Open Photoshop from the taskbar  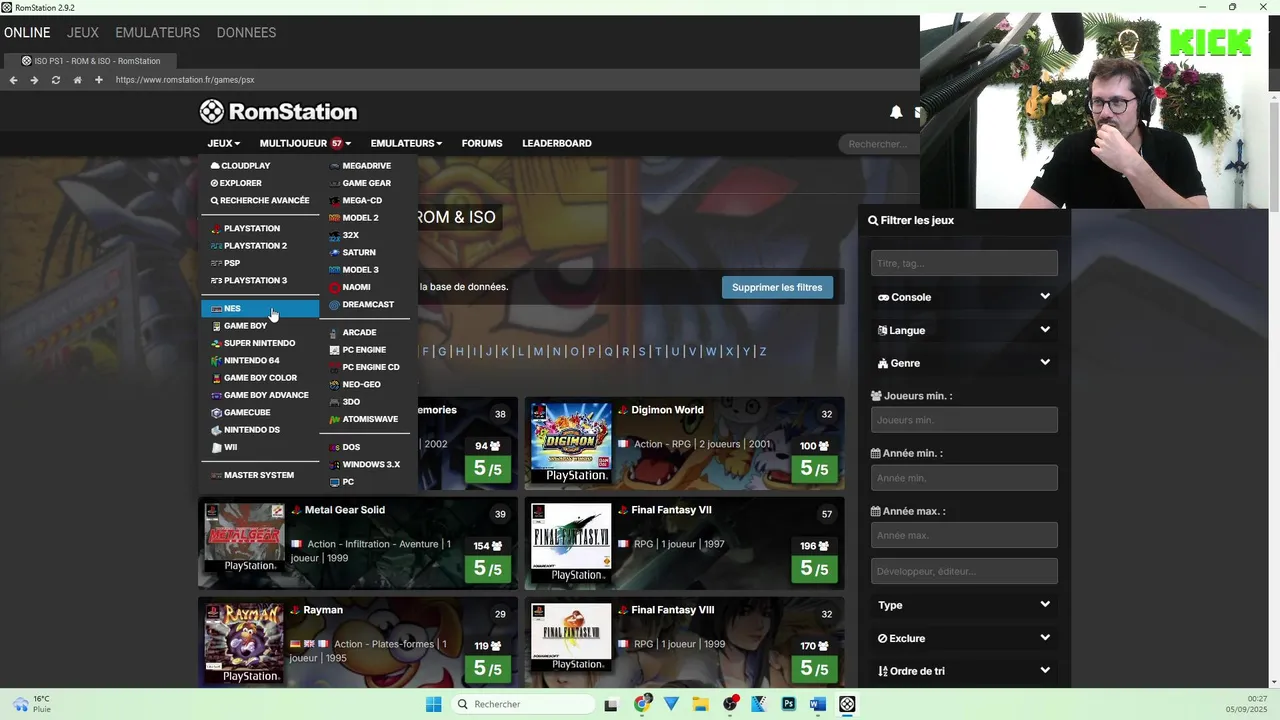[788, 704]
